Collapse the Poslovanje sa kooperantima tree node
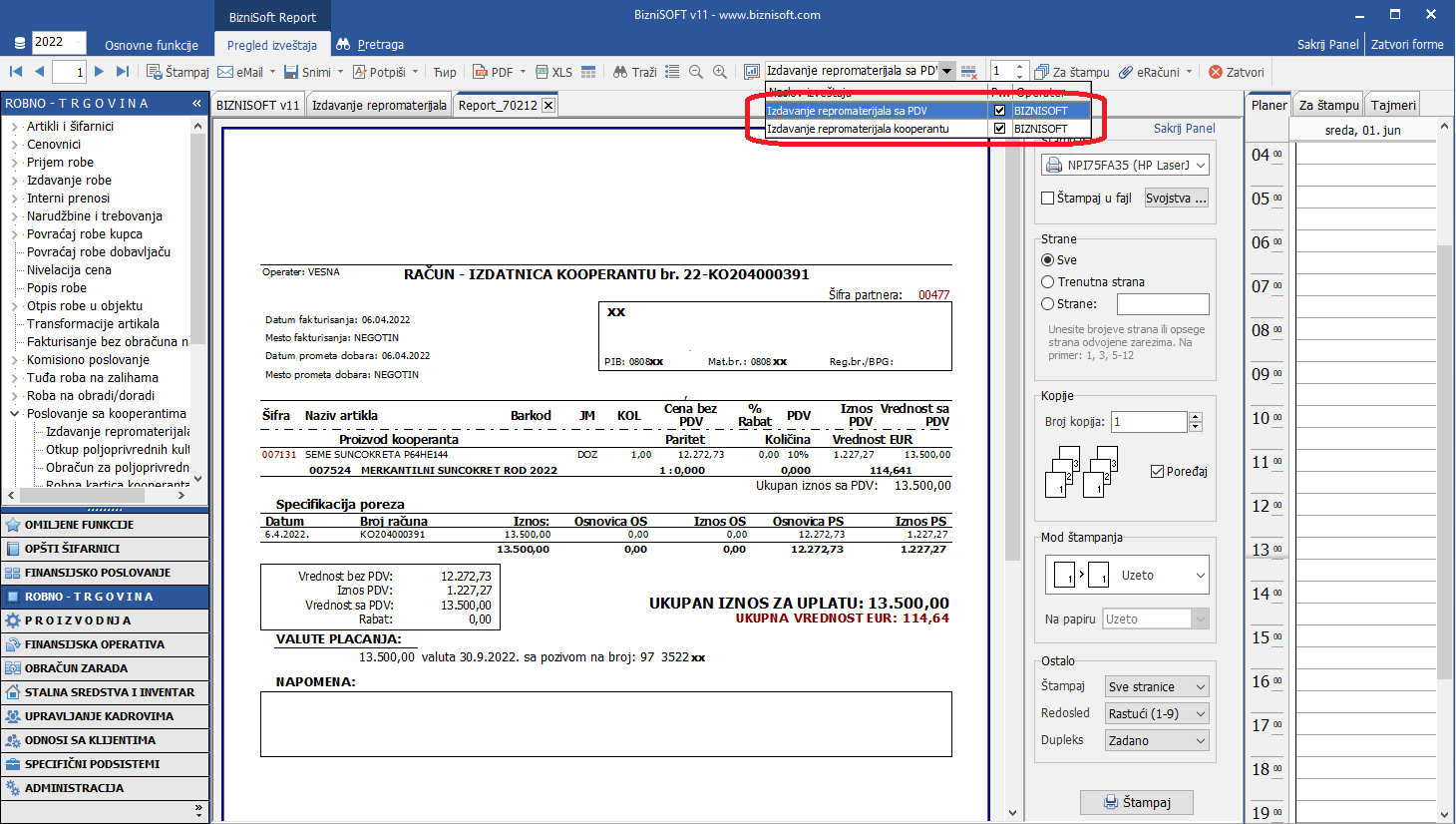Image resolution: width=1456 pixels, height=824 pixels. pos(15,414)
